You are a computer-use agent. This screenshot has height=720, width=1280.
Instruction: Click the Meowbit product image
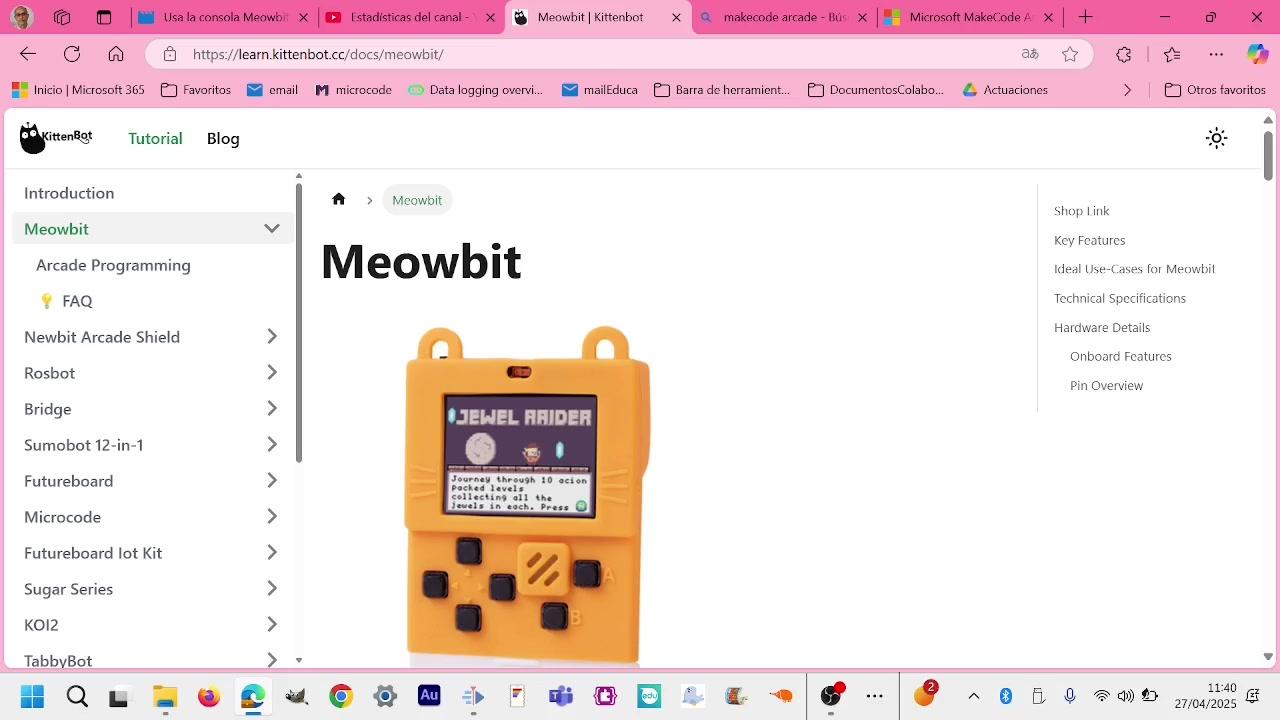[527, 494]
